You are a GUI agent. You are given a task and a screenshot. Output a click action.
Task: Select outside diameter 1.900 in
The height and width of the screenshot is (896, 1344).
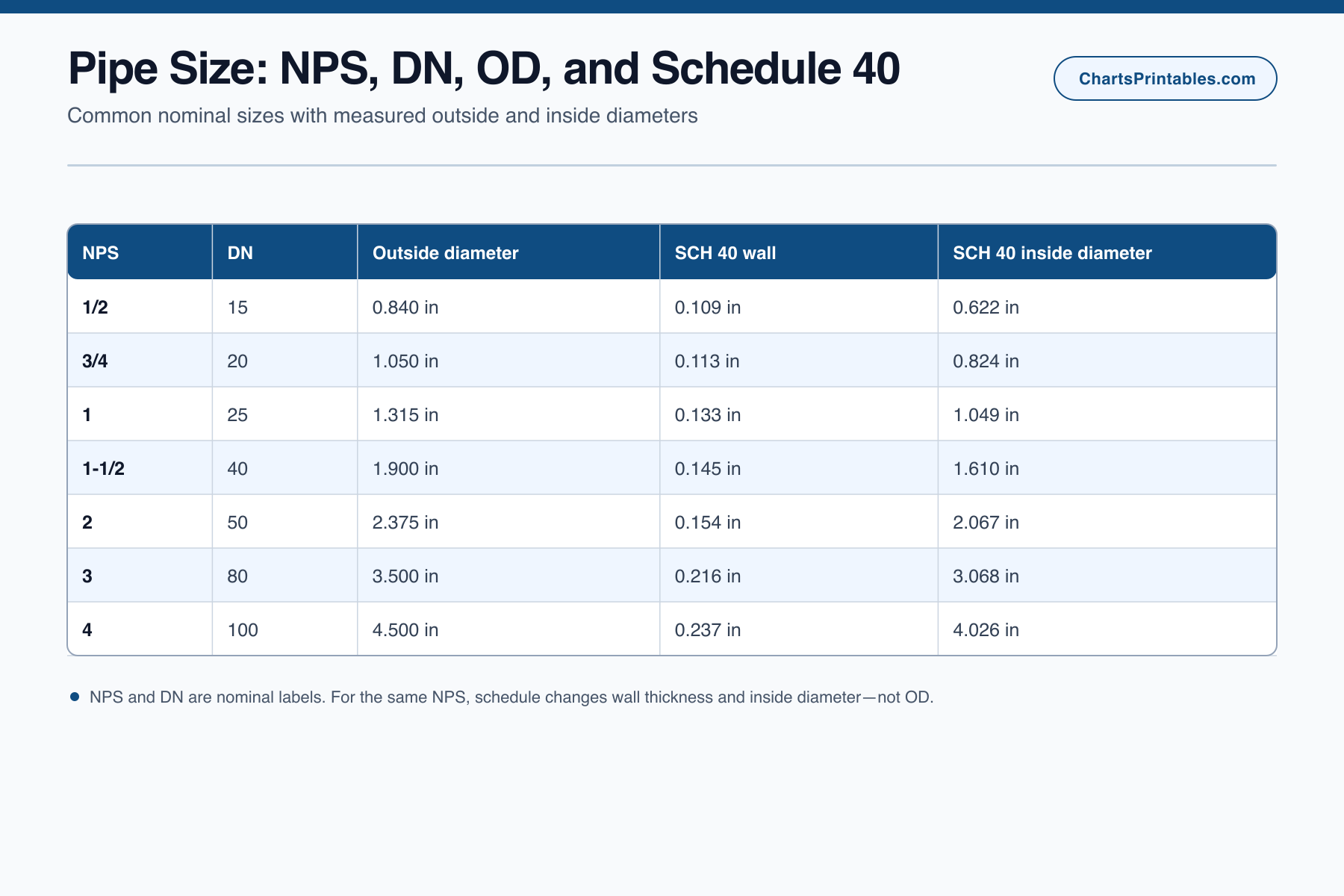point(508,468)
